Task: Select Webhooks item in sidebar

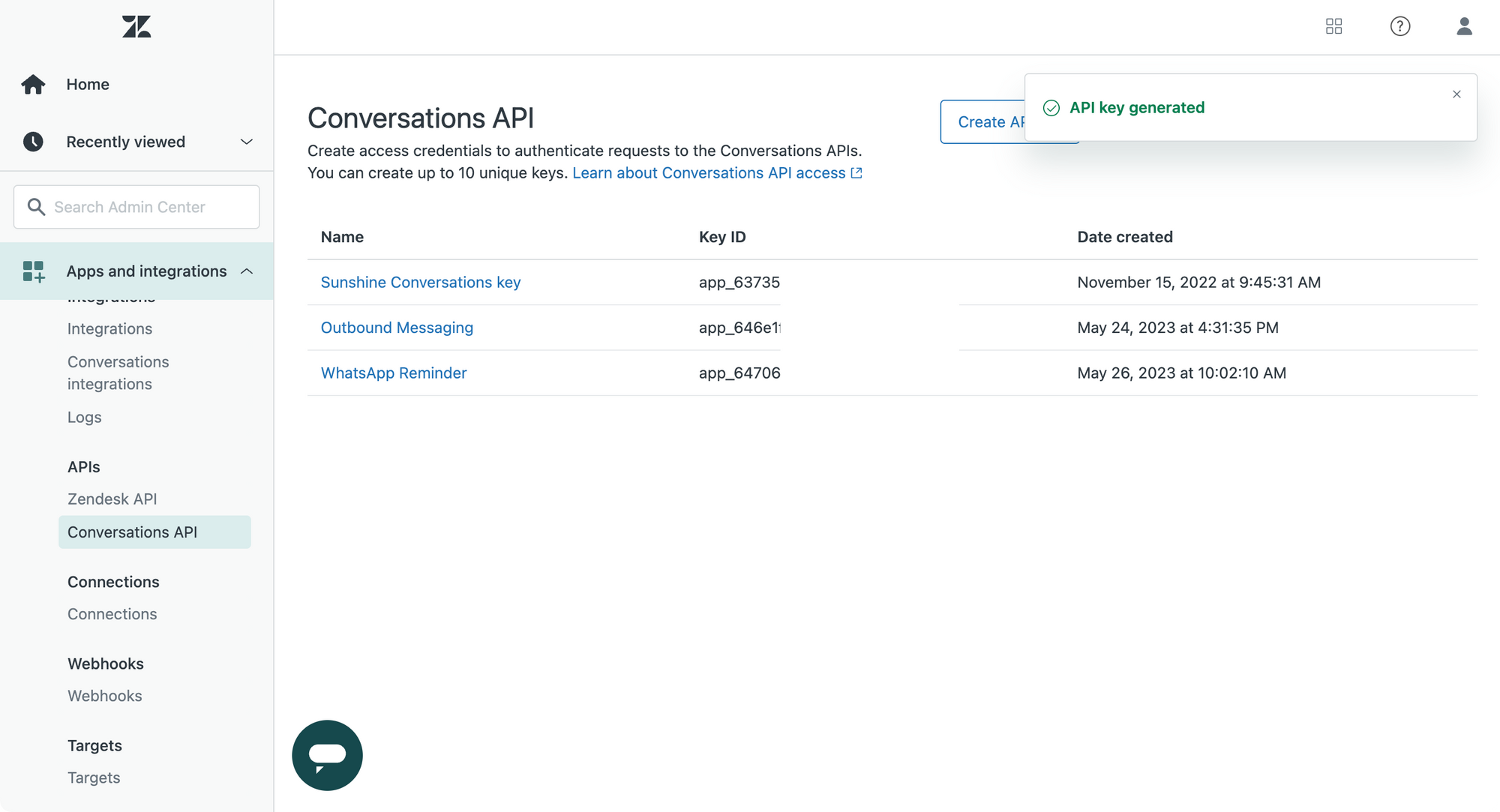Action: coord(105,696)
